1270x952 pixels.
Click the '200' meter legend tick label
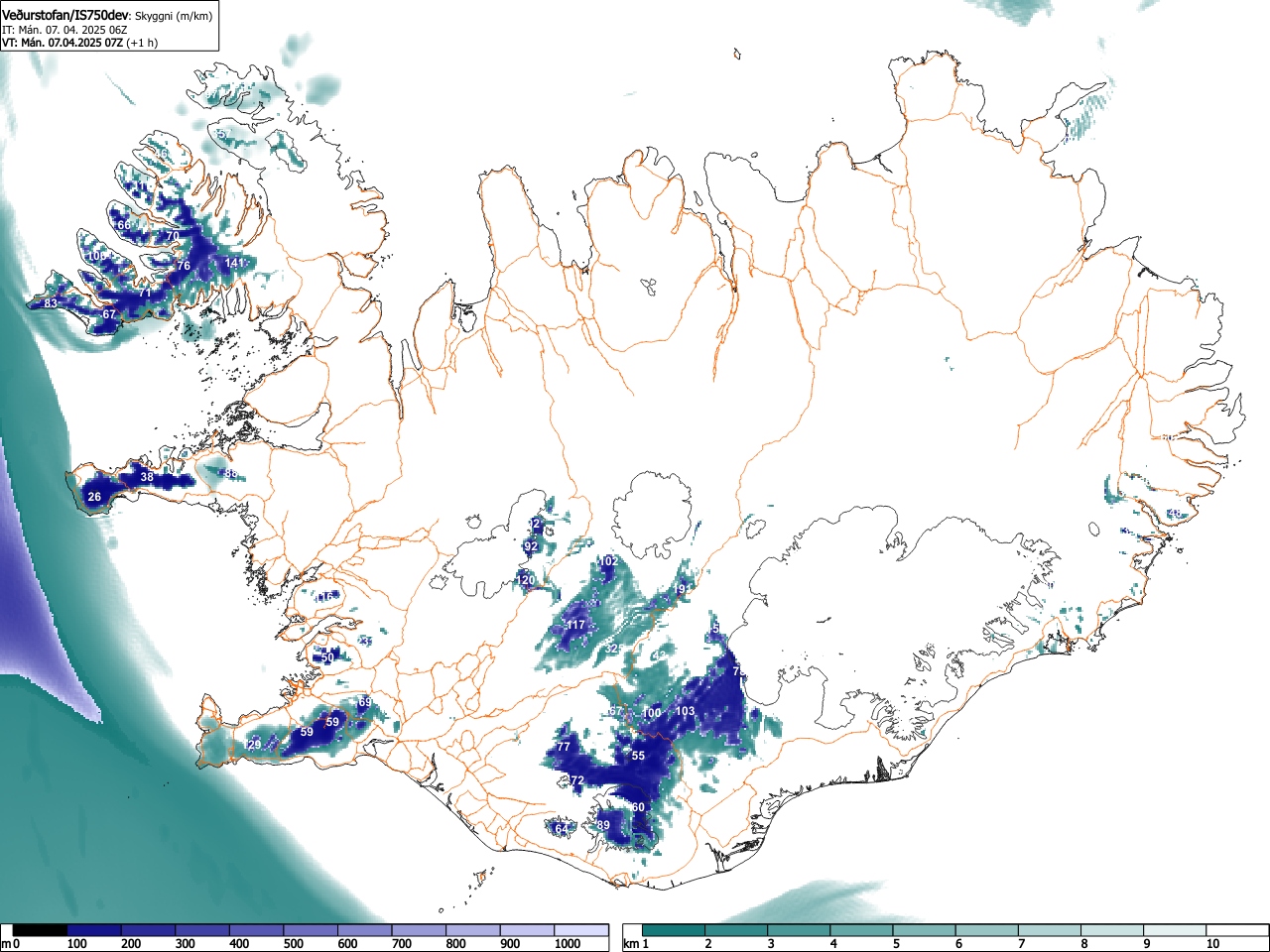tap(131, 944)
